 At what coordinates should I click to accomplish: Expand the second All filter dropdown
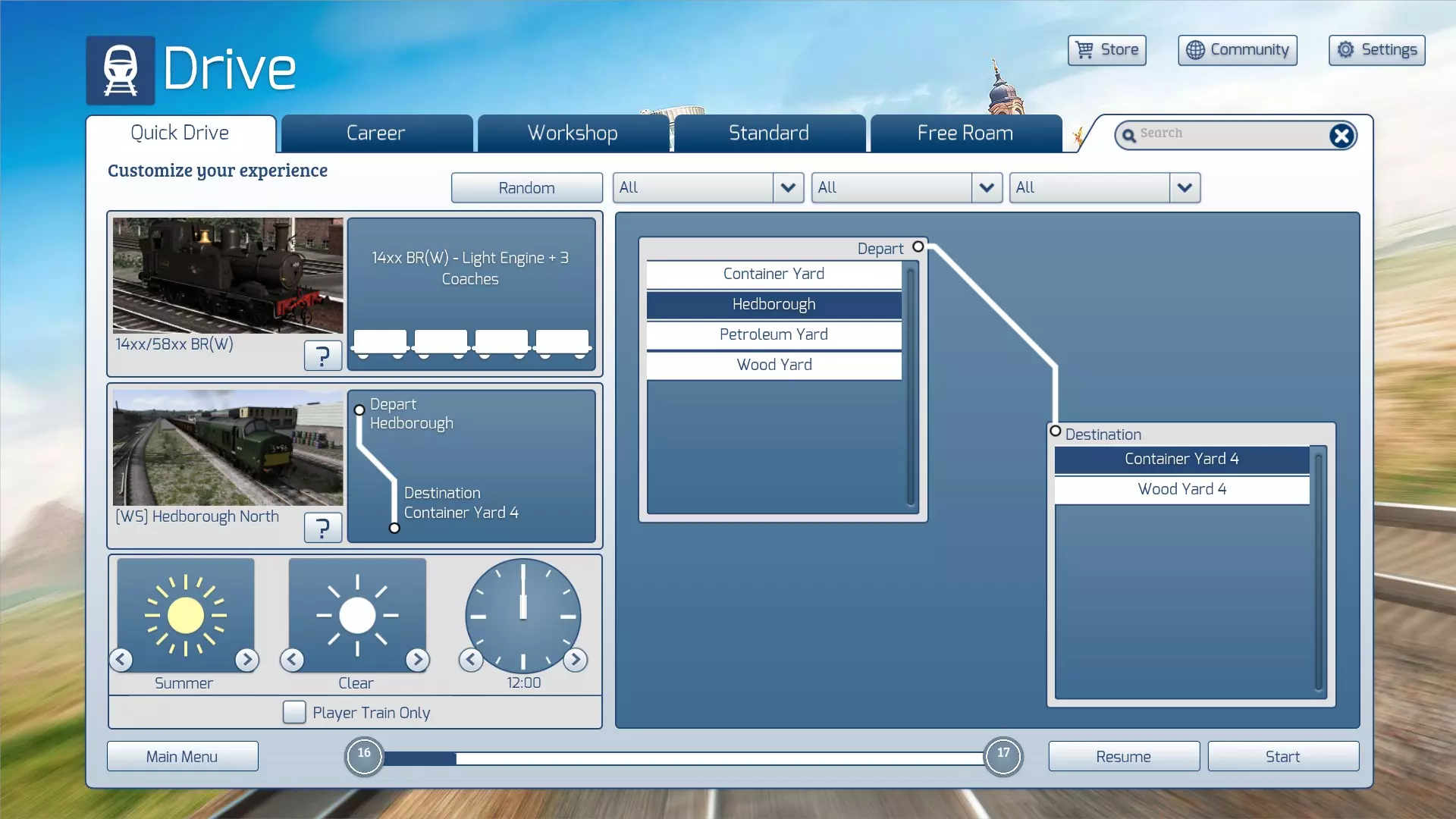click(x=986, y=187)
